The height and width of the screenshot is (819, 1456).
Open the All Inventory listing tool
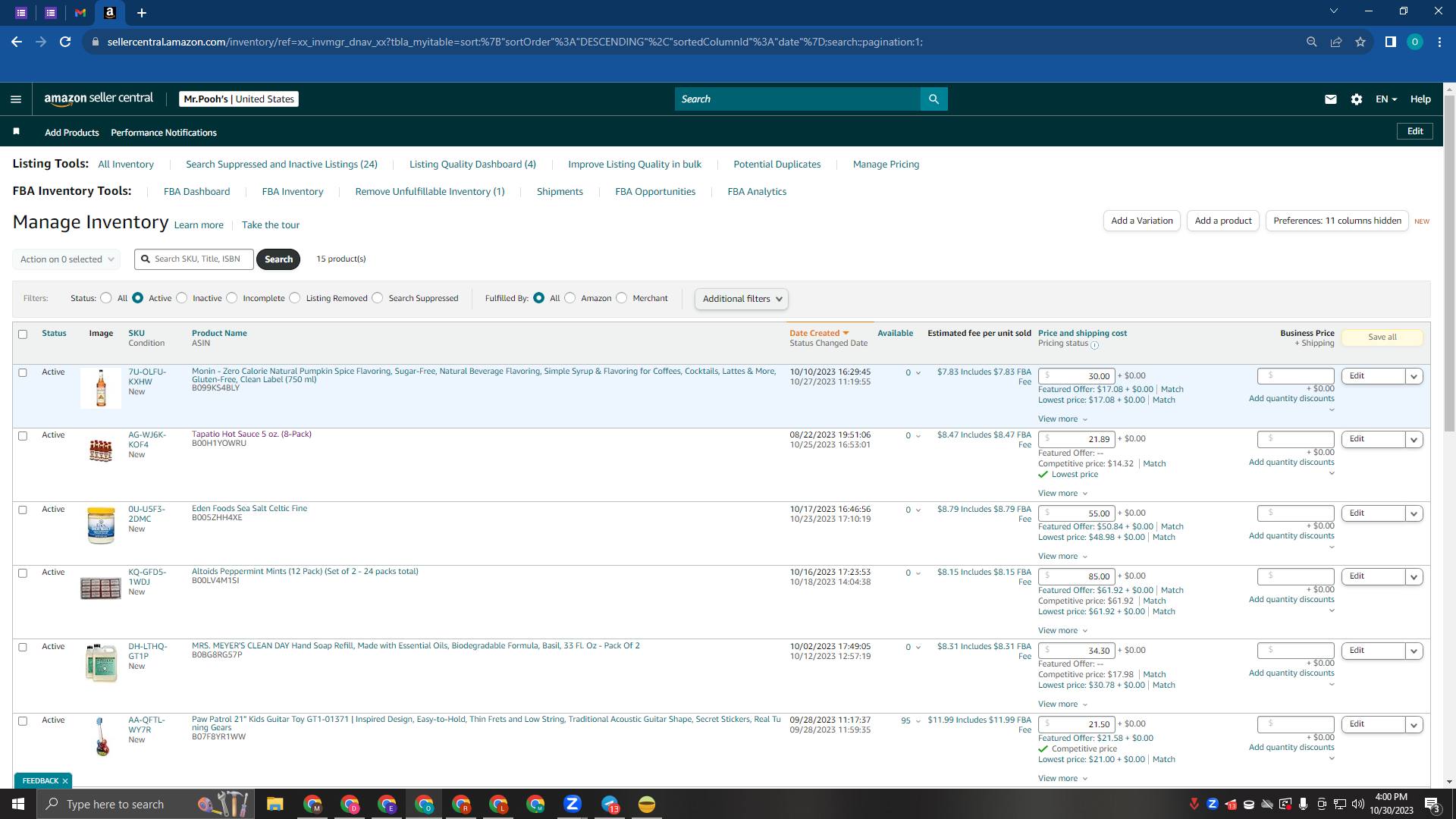[126, 165]
